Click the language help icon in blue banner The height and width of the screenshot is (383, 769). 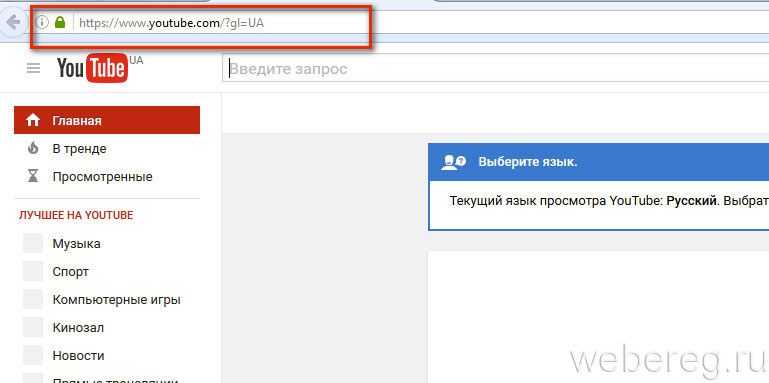pos(453,162)
